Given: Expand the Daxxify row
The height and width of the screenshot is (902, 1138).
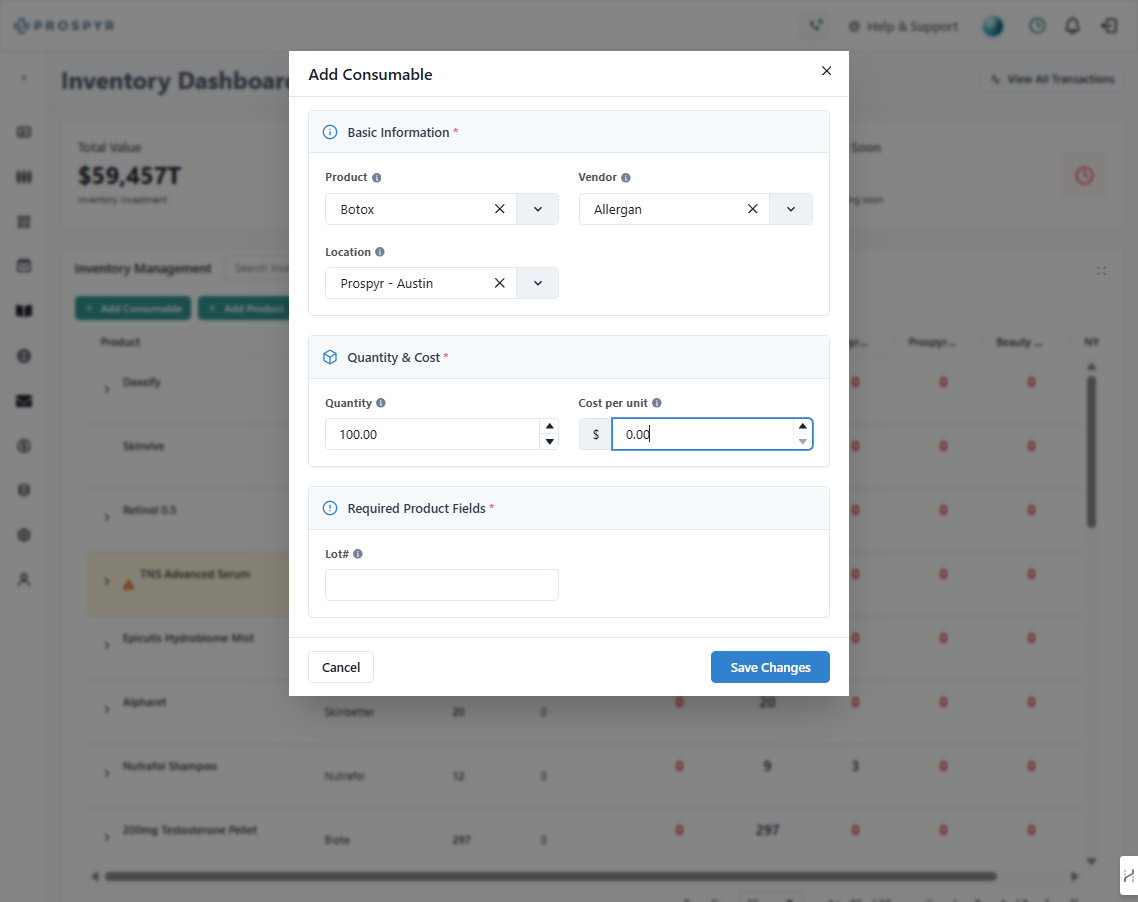Looking at the screenshot, I should (x=107, y=390).
